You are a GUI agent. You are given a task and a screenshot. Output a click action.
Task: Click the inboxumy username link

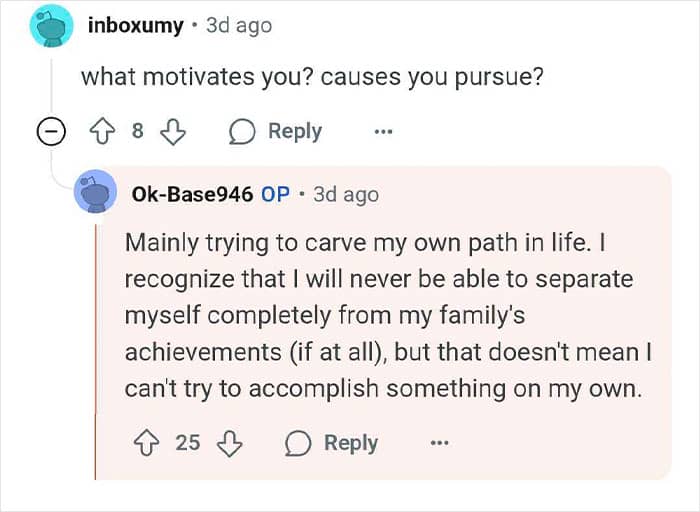[136, 25]
